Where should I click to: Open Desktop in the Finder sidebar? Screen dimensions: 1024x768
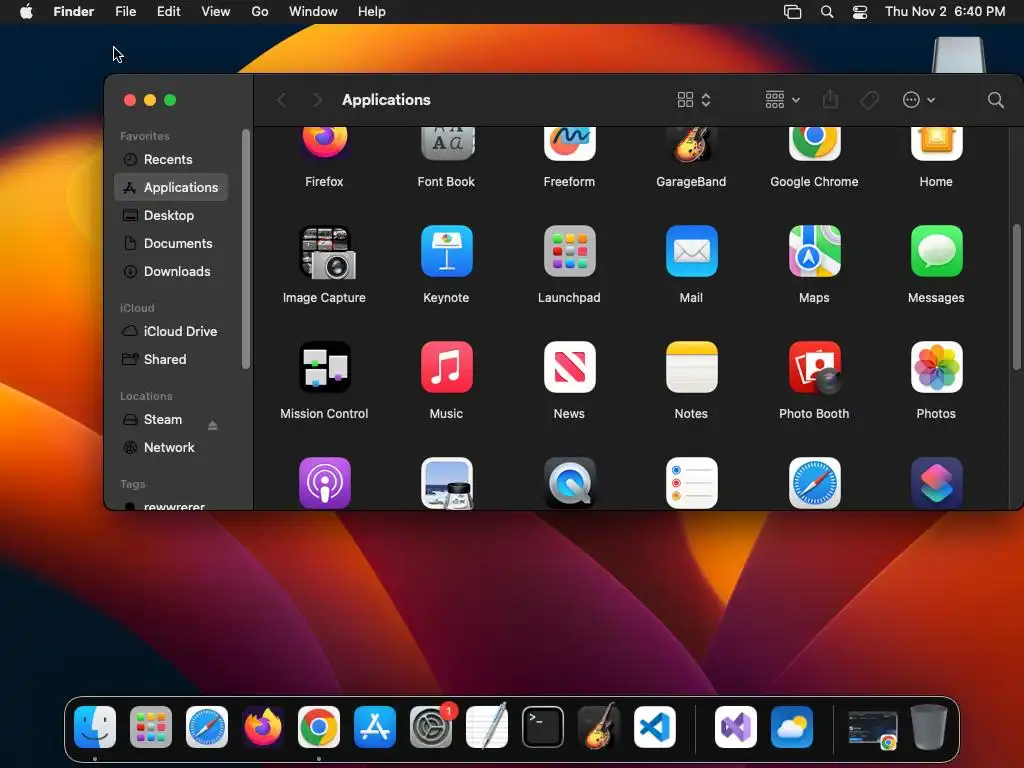(171, 216)
